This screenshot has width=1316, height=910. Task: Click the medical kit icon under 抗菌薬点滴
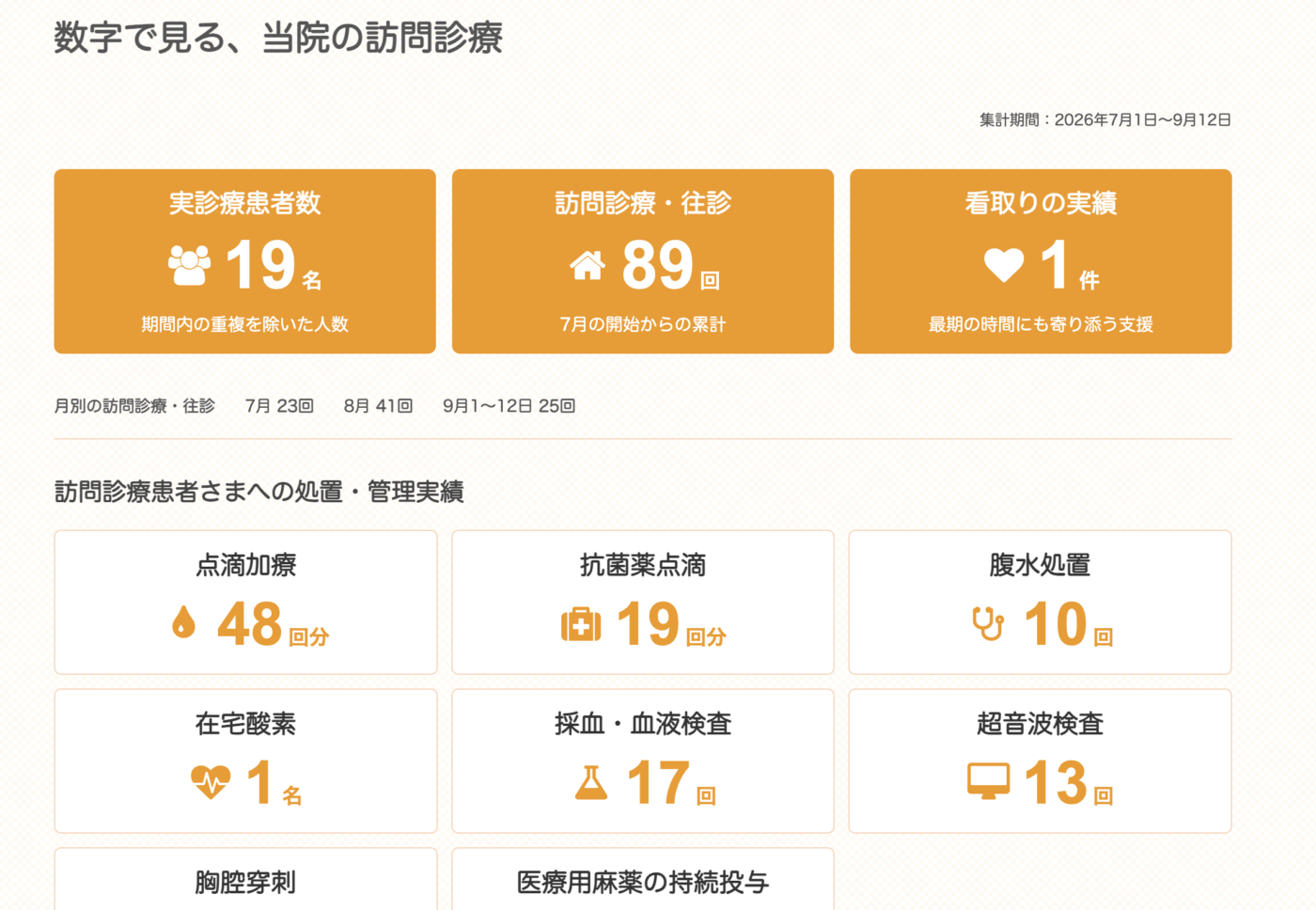click(581, 624)
